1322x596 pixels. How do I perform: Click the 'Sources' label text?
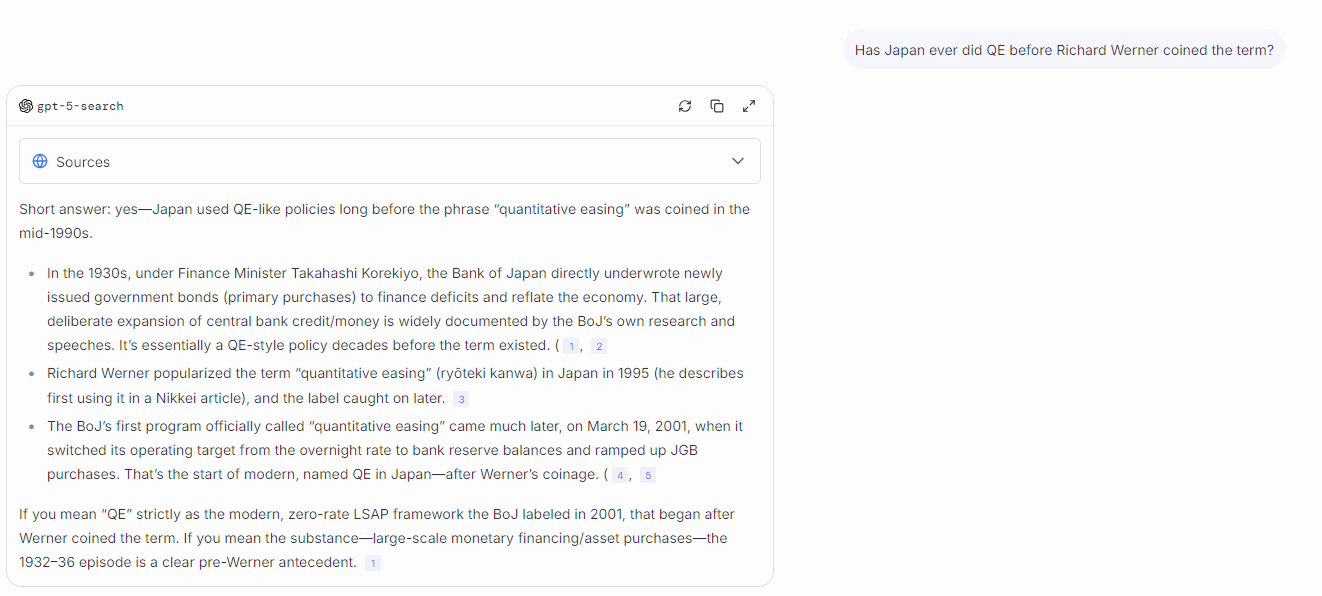(x=83, y=162)
